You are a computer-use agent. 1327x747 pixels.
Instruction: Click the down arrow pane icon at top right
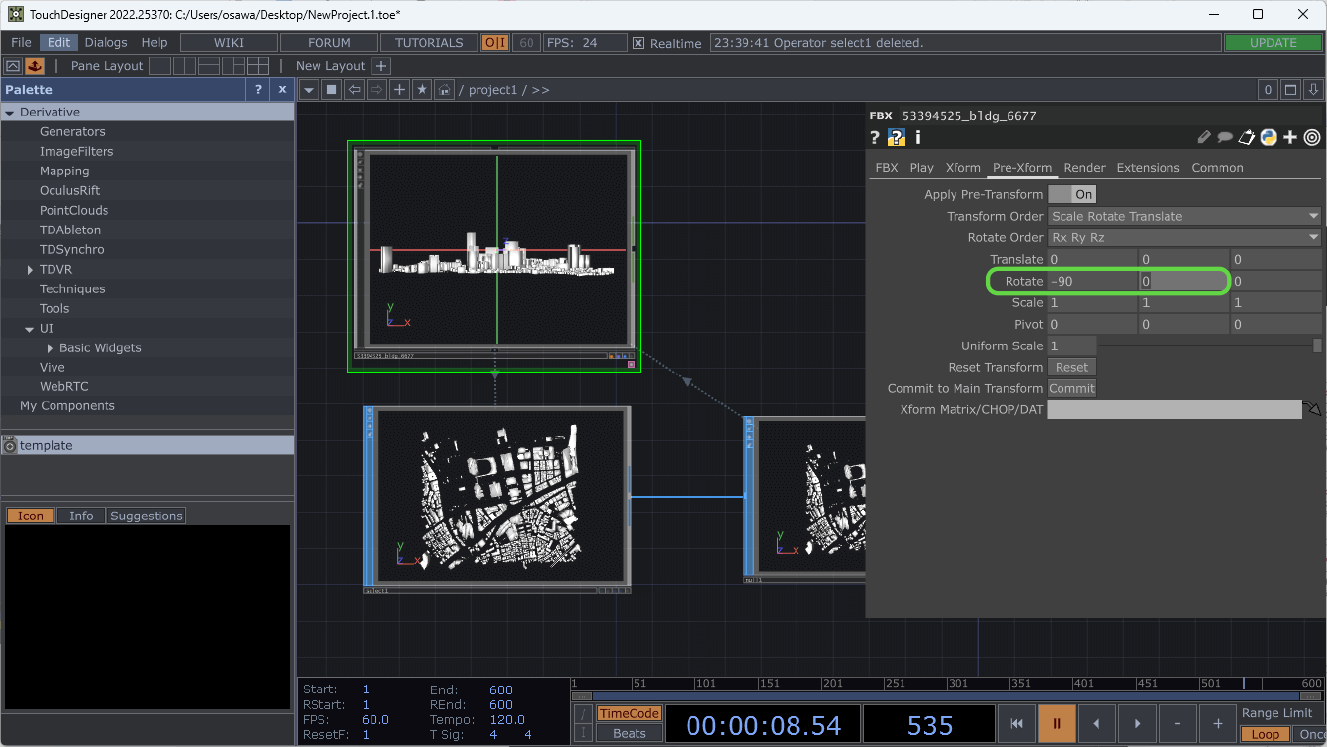pyautogui.click(x=1312, y=90)
